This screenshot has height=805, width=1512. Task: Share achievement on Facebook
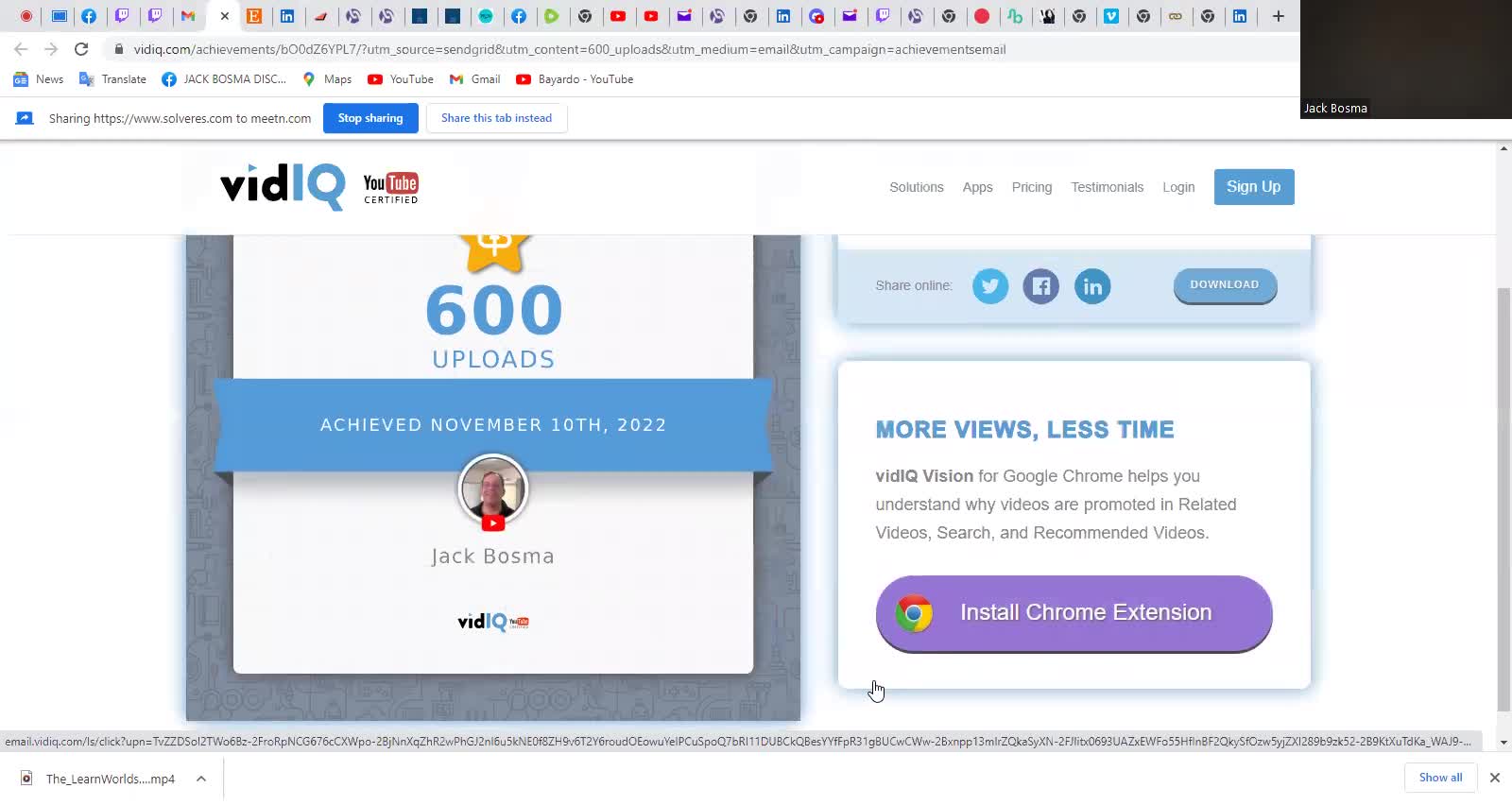1040,285
